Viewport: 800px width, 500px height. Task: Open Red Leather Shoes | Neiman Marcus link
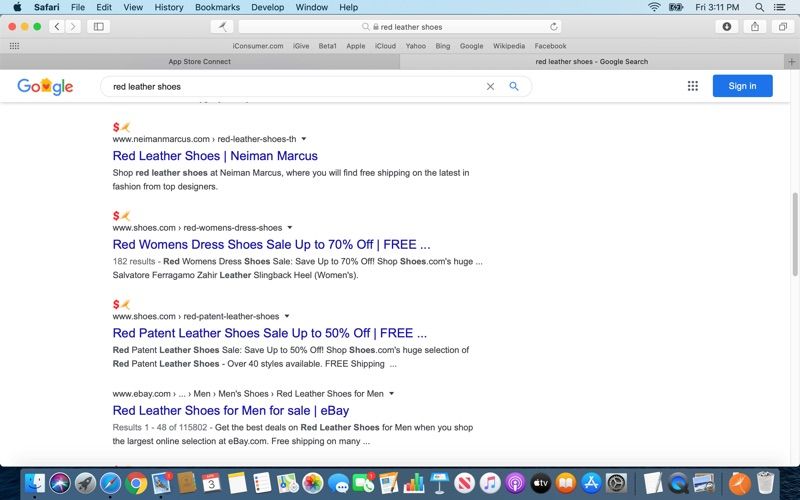pos(215,156)
